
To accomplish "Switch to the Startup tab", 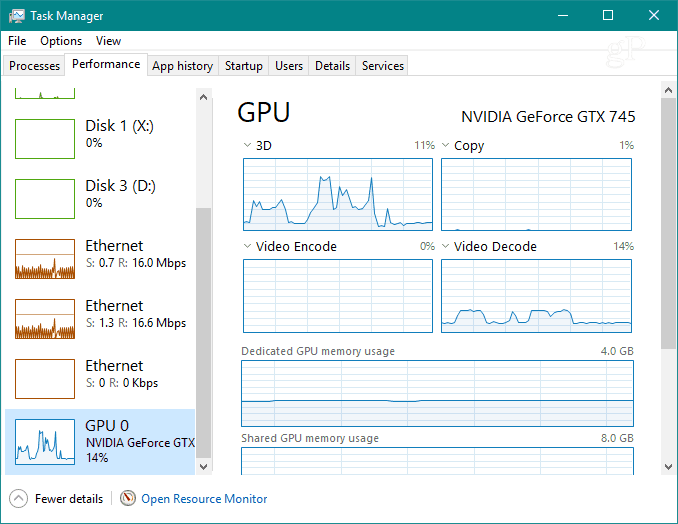I will coord(244,66).
